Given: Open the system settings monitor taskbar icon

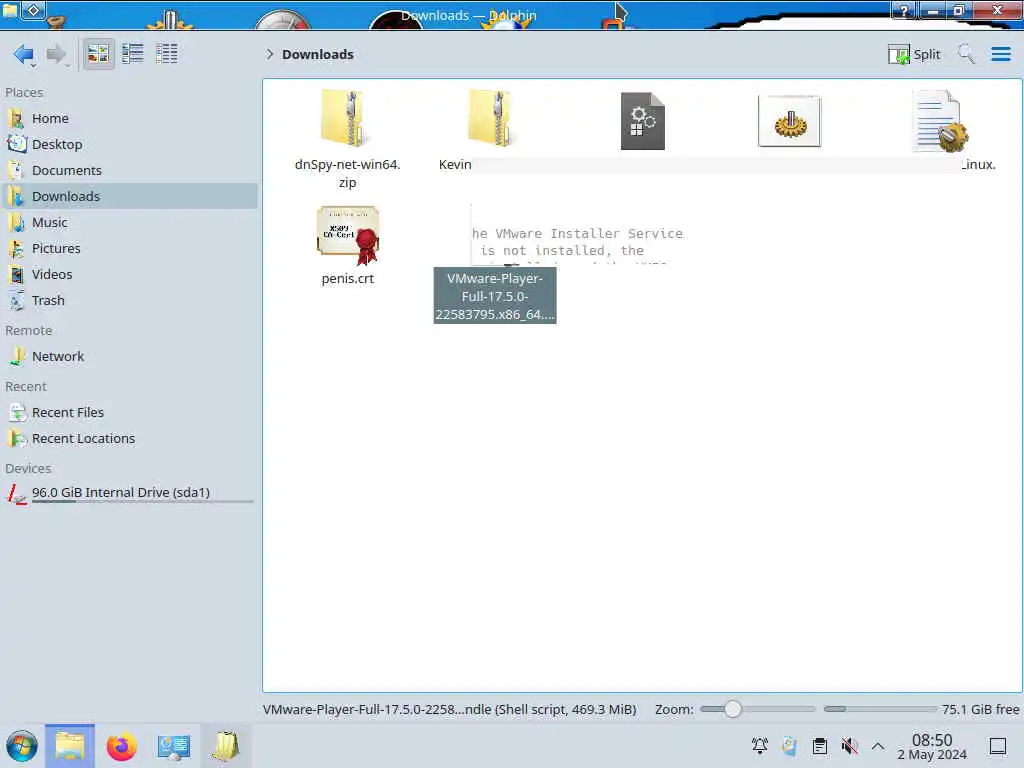Looking at the screenshot, I should coord(173,746).
